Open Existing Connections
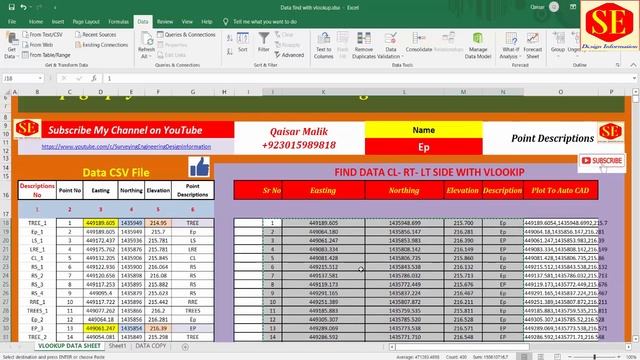Screen dimensions: 640x360 tap(101, 45)
